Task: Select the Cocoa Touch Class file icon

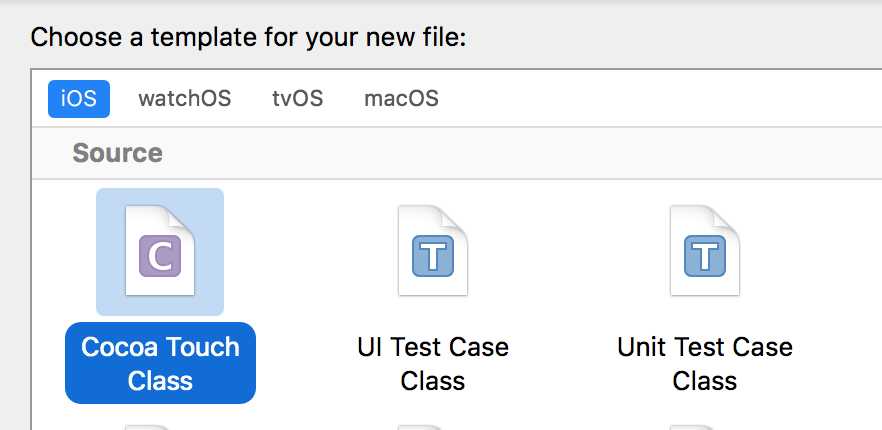Action: pyautogui.click(x=160, y=250)
